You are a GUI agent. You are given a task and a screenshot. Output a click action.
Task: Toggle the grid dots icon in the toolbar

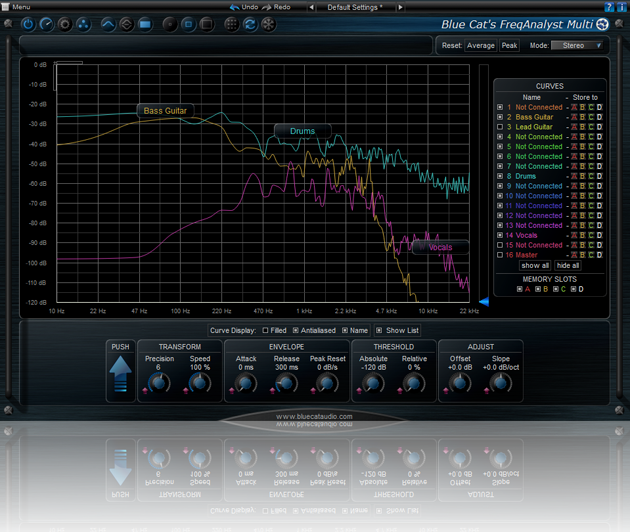point(231,25)
